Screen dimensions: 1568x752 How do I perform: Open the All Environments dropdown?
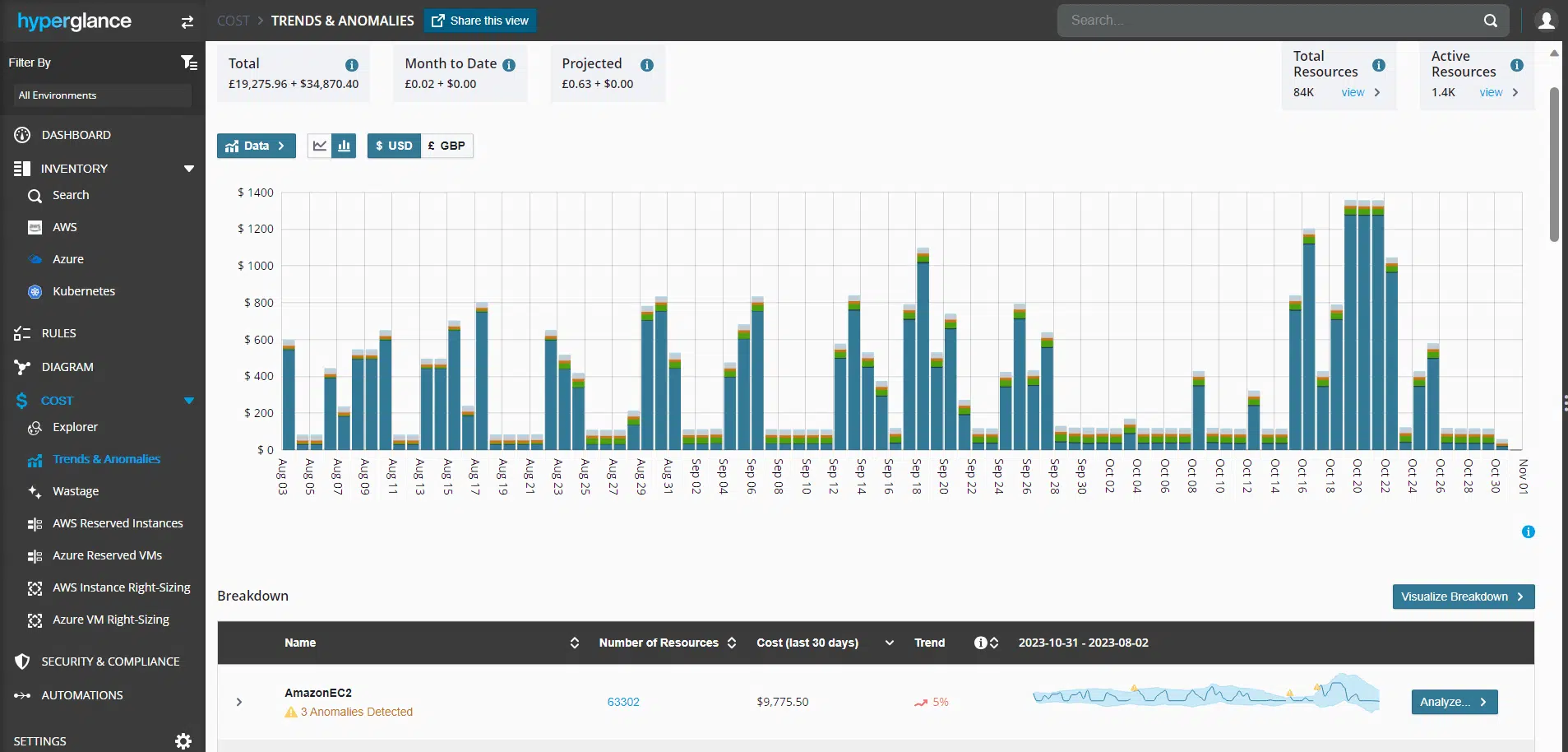[x=103, y=95]
